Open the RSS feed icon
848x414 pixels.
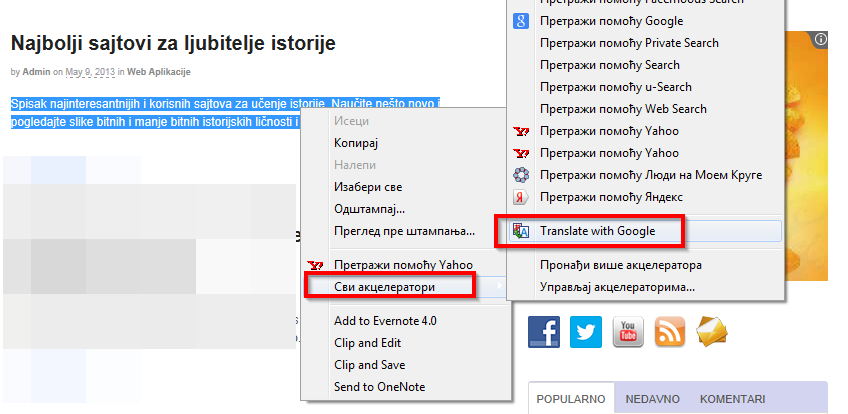click(670, 332)
